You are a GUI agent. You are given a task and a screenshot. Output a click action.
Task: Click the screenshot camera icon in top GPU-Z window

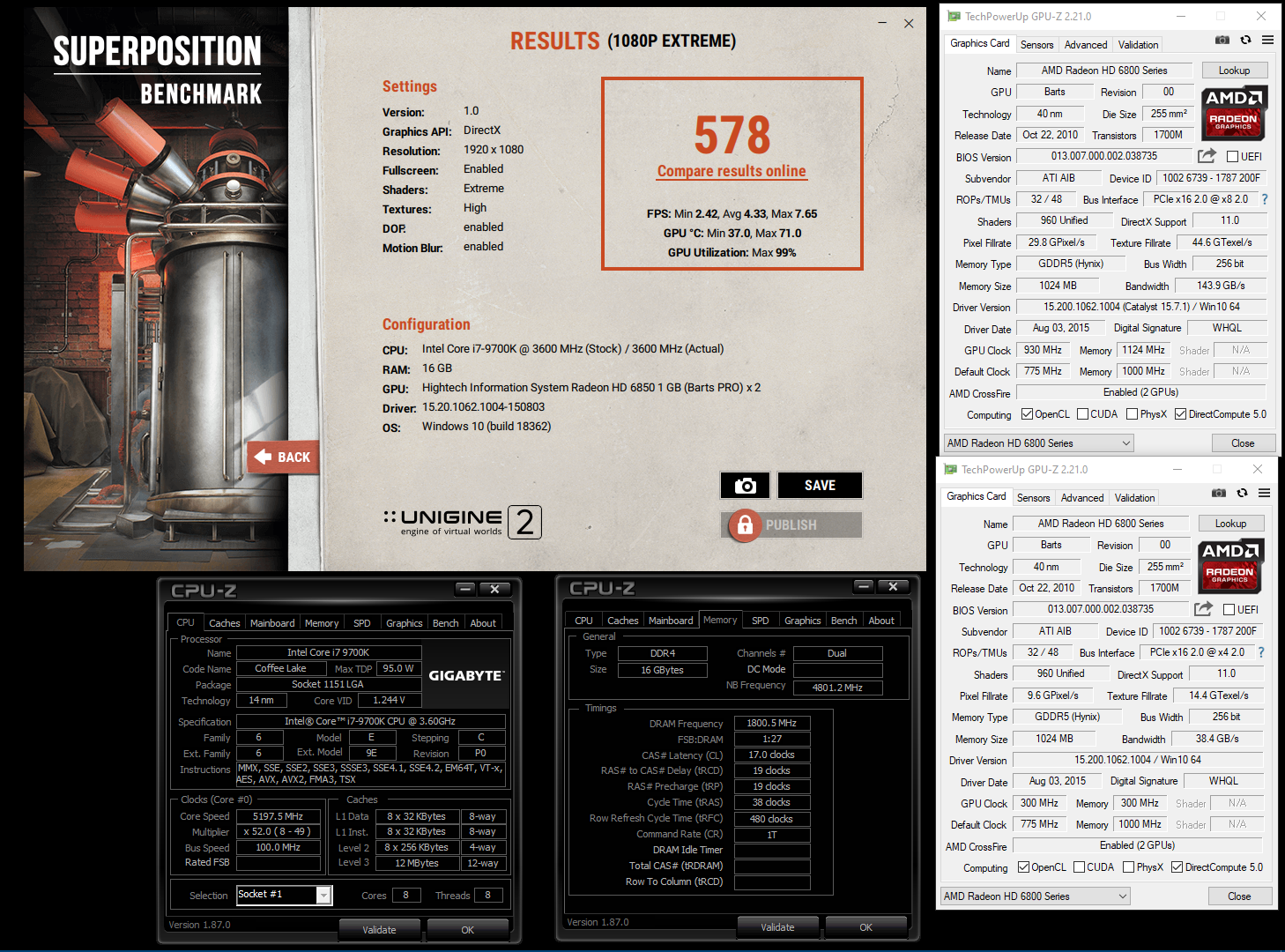[x=1222, y=40]
